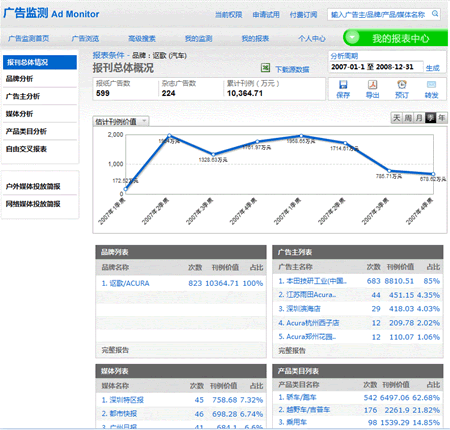Go to the 高级搜索 navigation tab
450x430 pixels.
pyautogui.click(x=142, y=39)
